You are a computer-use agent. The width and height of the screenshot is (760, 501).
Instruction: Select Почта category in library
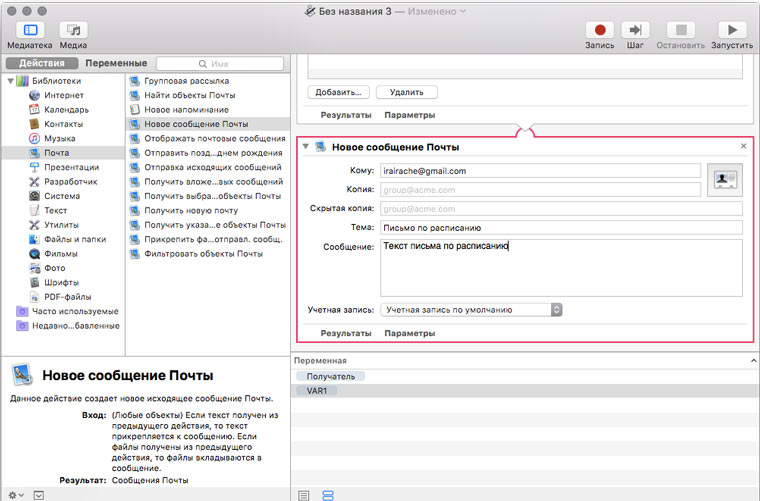(x=56, y=153)
